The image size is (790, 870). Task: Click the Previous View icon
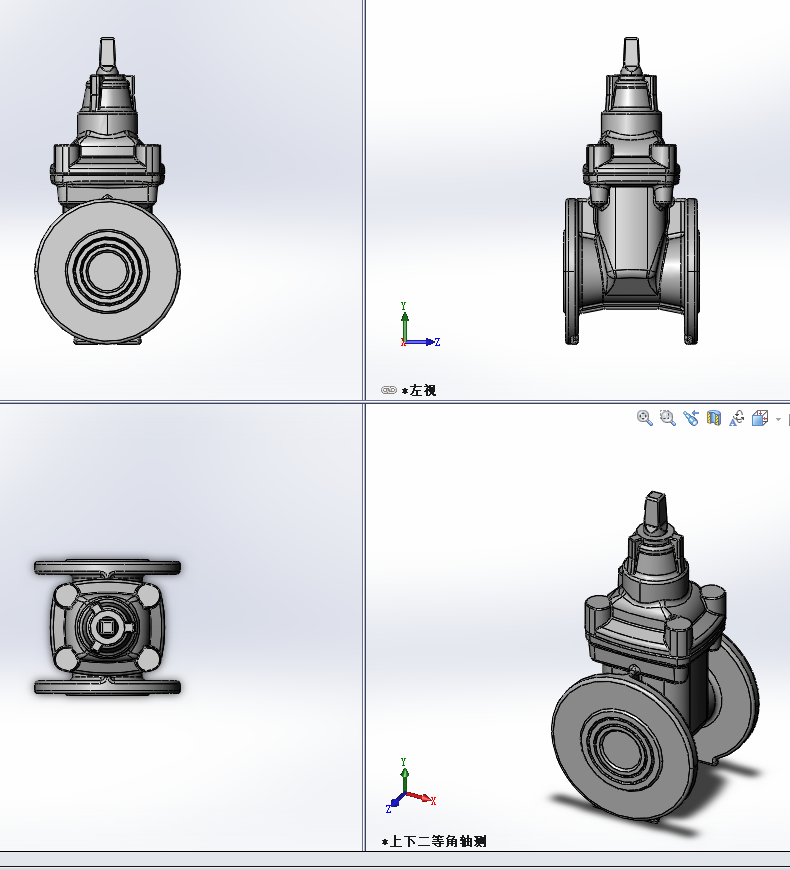691,418
